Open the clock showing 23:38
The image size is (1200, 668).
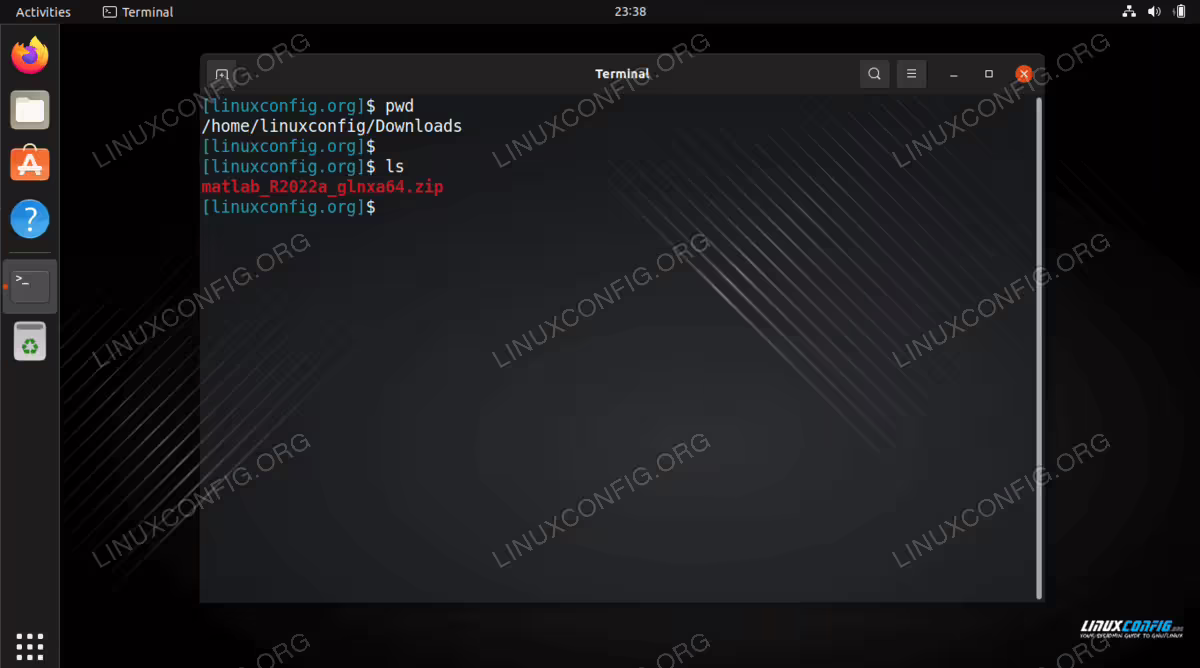pos(630,12)
